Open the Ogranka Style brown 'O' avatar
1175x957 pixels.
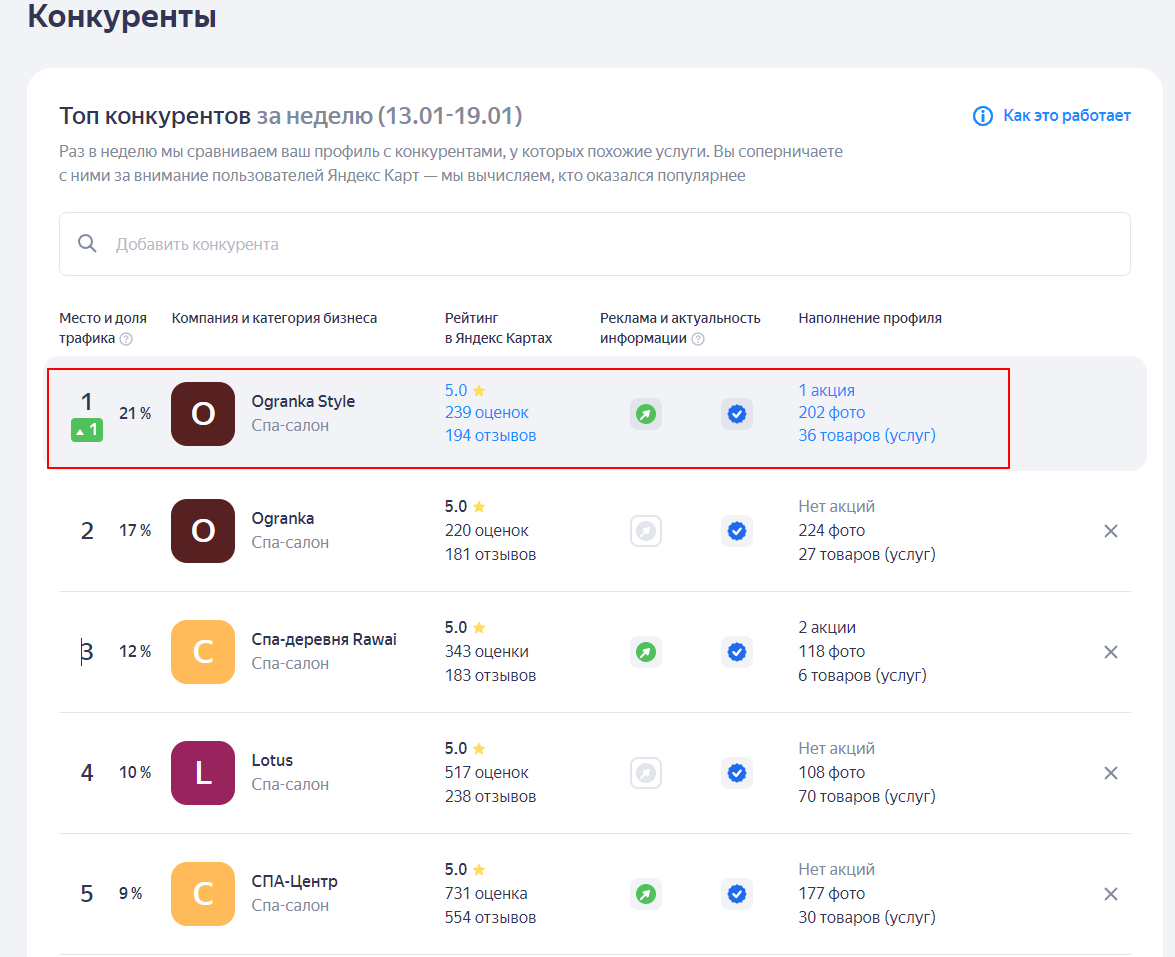(202, 414)
